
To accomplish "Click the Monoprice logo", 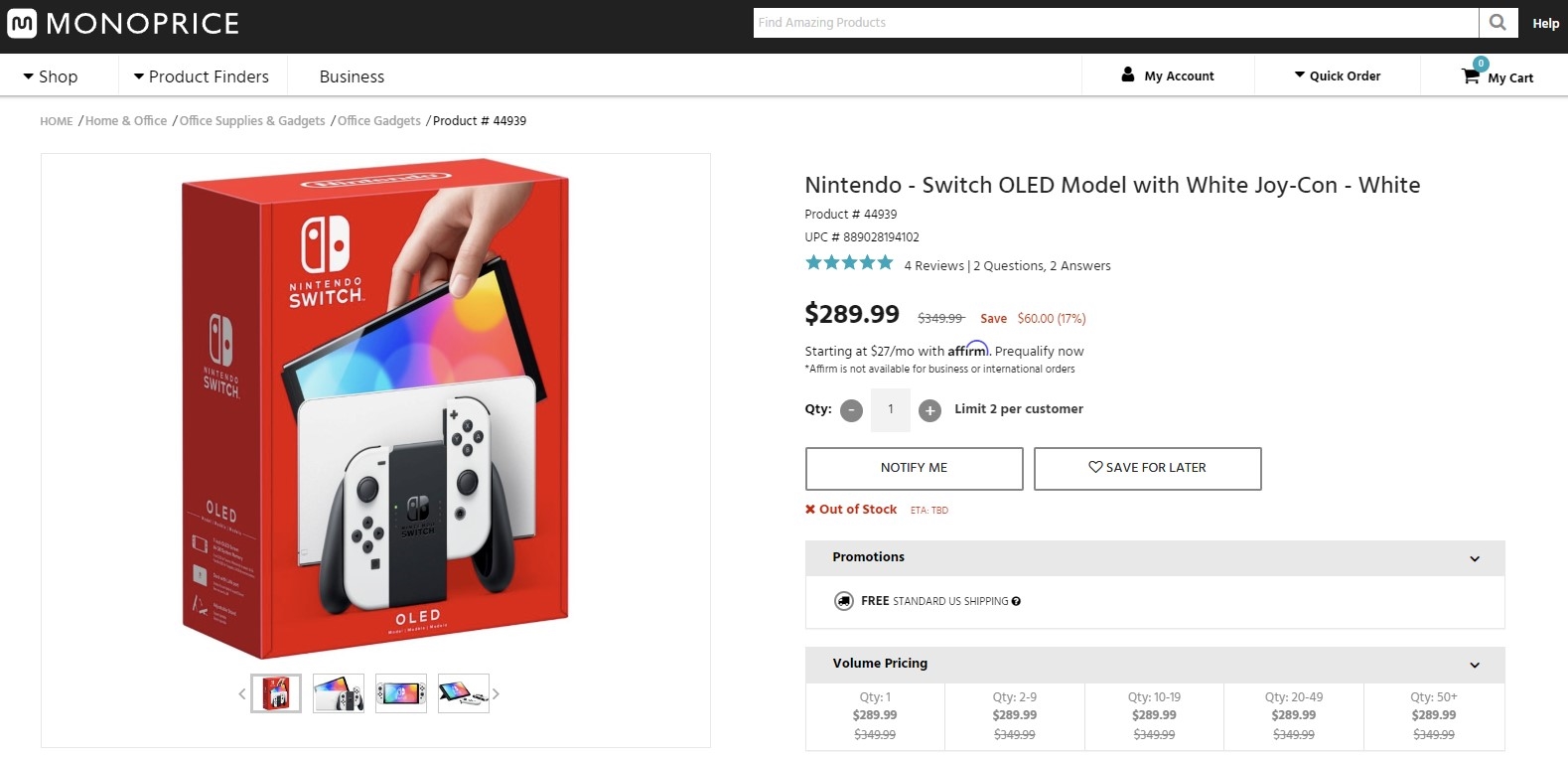I will (123, 23).
